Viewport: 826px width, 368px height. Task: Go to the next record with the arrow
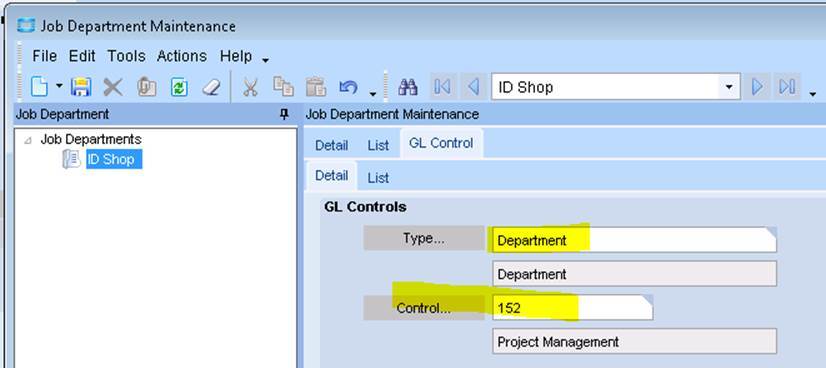[x=758, y=86]
